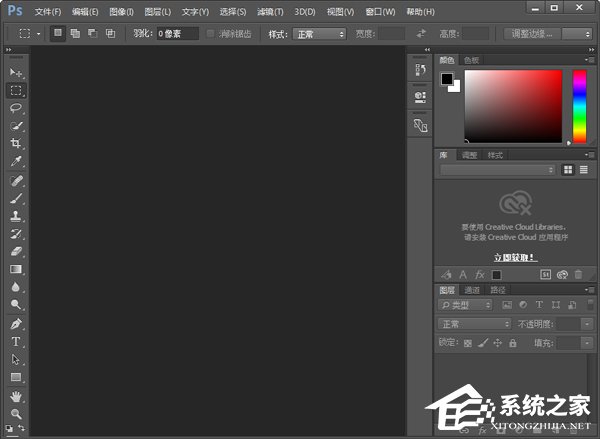Click the rainbow hue slider in the Color panel
Viewport: 600px width, 439px height.
pos(579,106)
